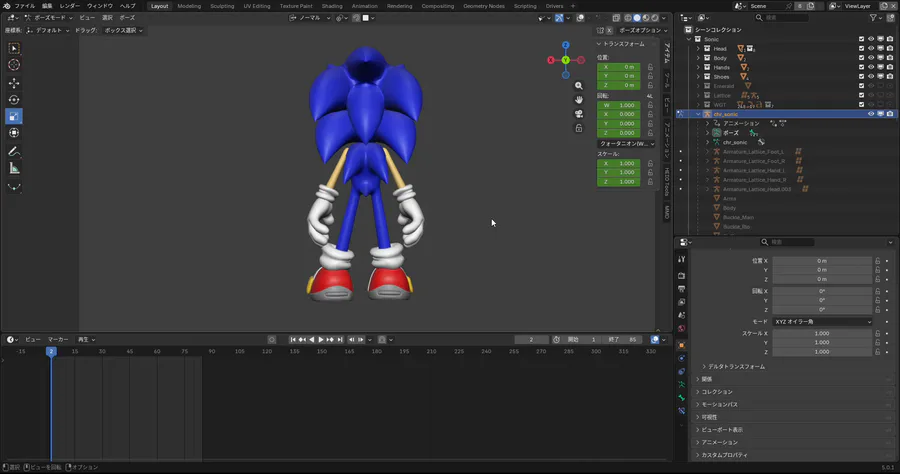Select the Measure tool

pos(14,168)
